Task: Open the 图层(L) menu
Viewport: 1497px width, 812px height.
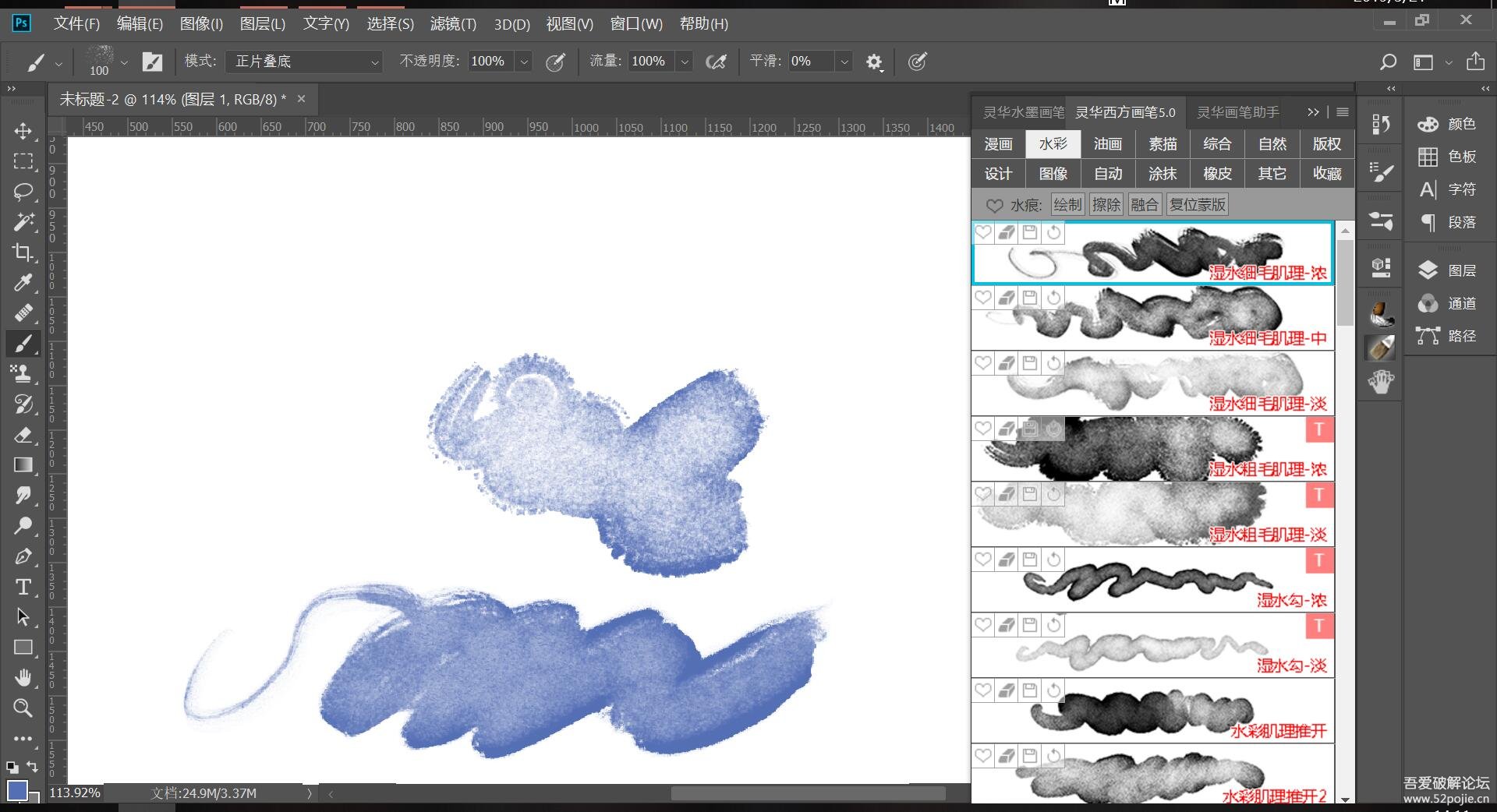Action: [x=263, y=24]
